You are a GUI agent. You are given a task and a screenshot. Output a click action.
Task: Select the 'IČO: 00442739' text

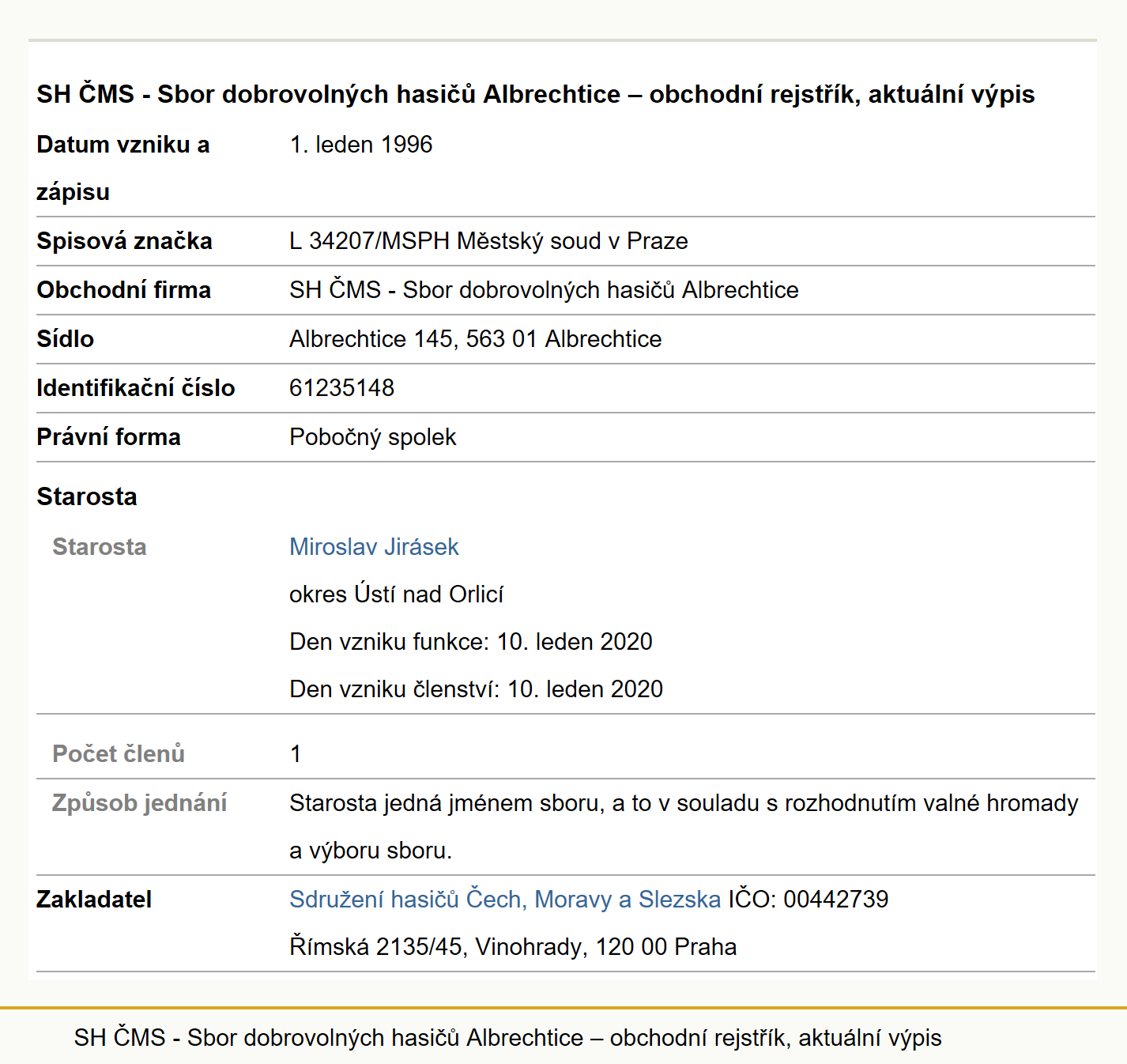tap(808, 900)
